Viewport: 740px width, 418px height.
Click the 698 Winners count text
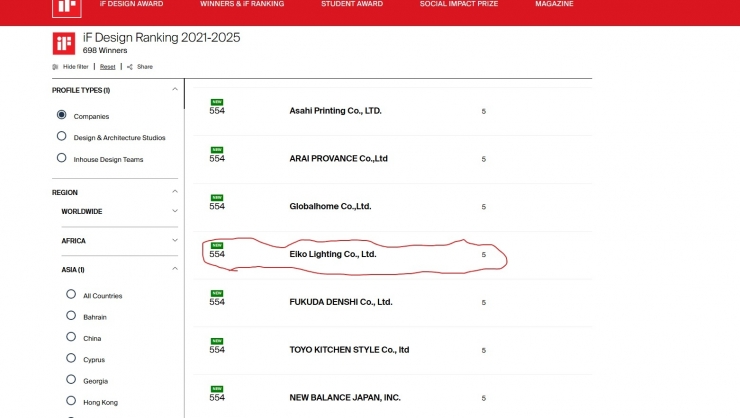105,50
